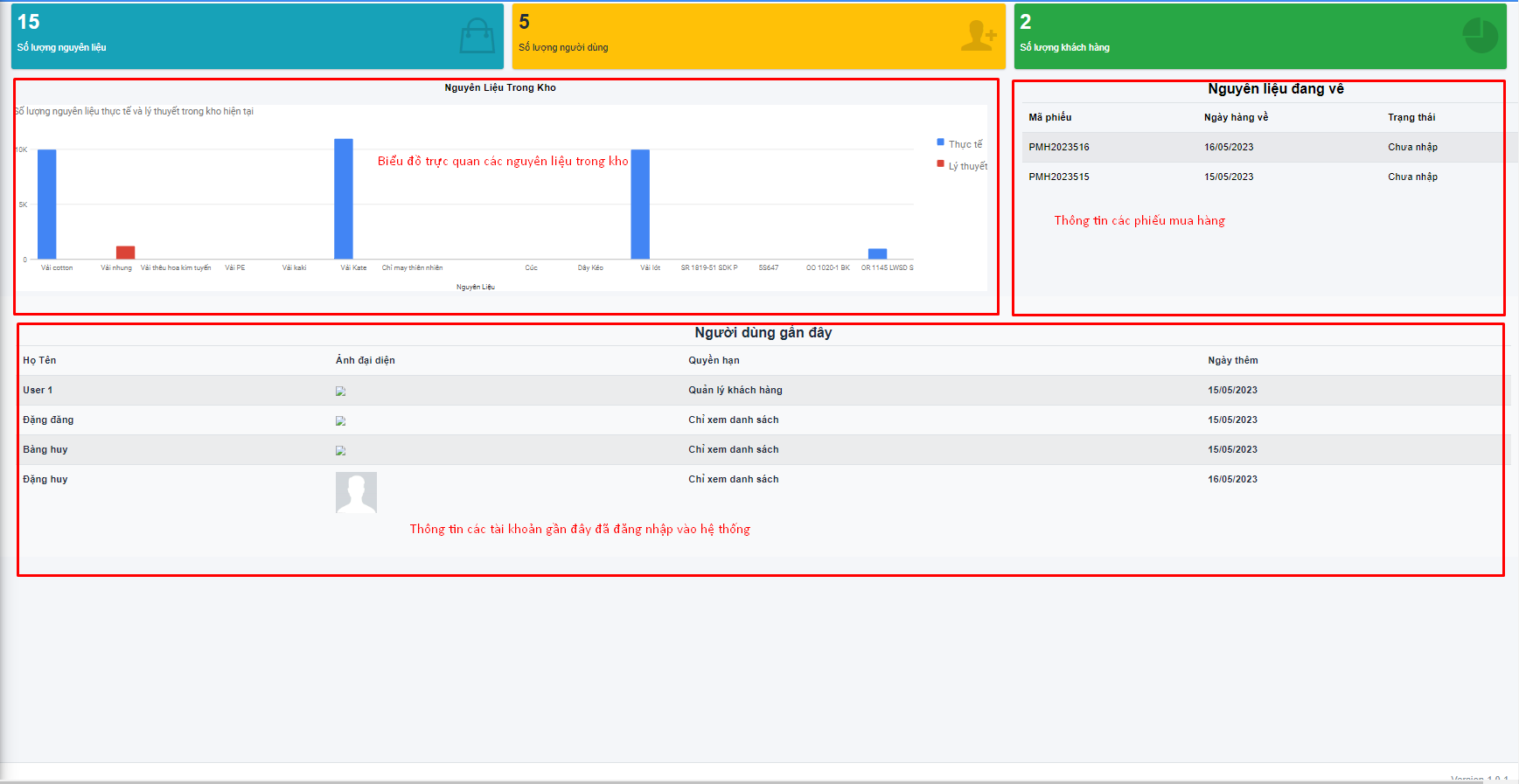Open the Số lượng người dùng card
The image size is (1519, 784).
(759, 36)
